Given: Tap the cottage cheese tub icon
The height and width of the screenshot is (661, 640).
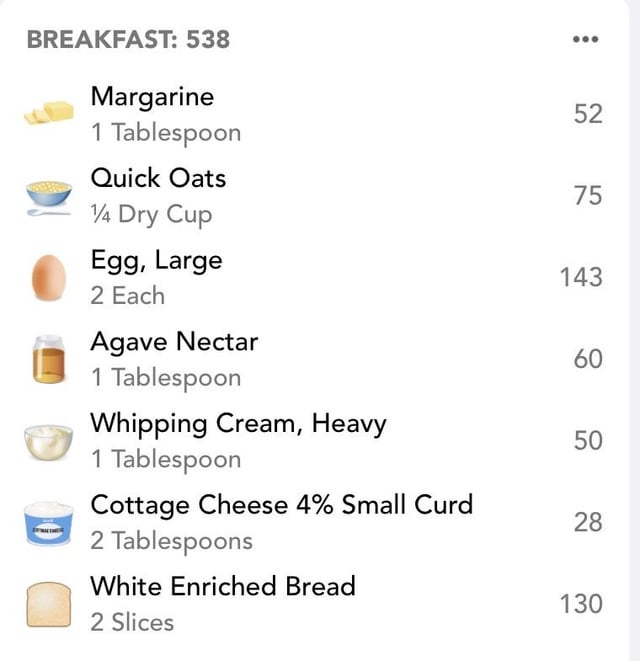Looking at the screenshot, I should (49, 524).
